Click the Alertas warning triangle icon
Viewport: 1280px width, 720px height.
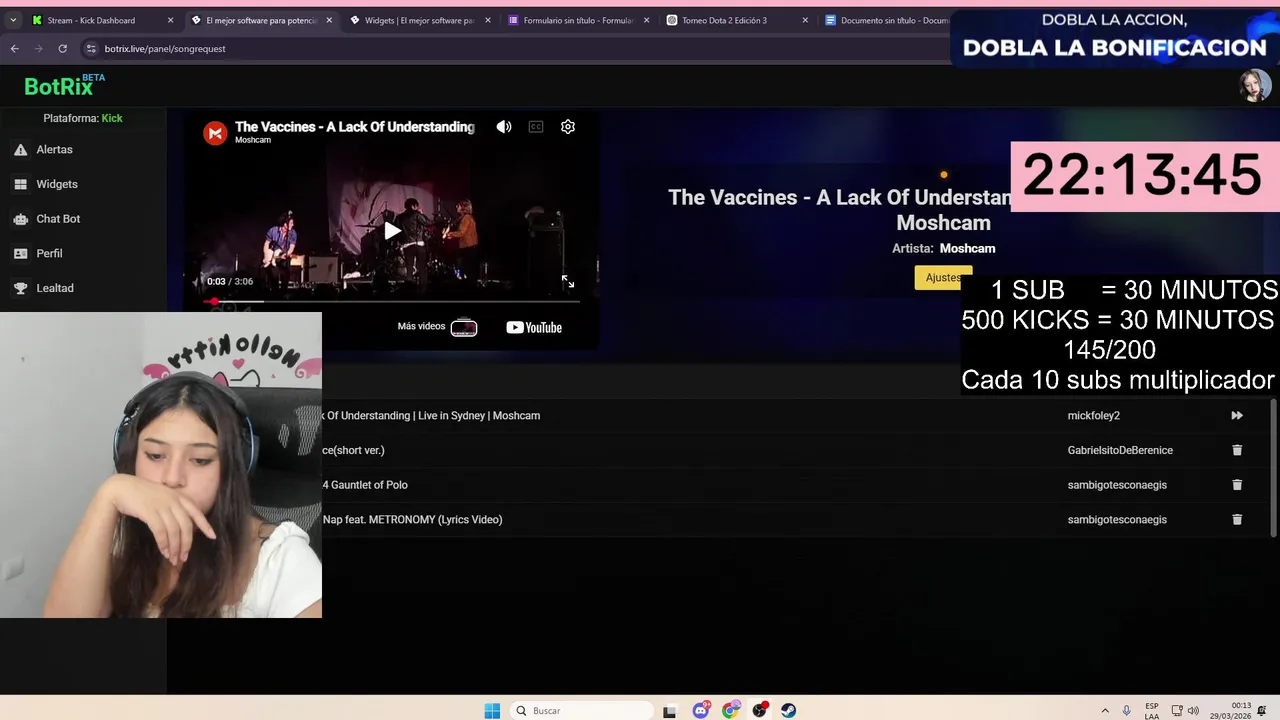[20, 150]
